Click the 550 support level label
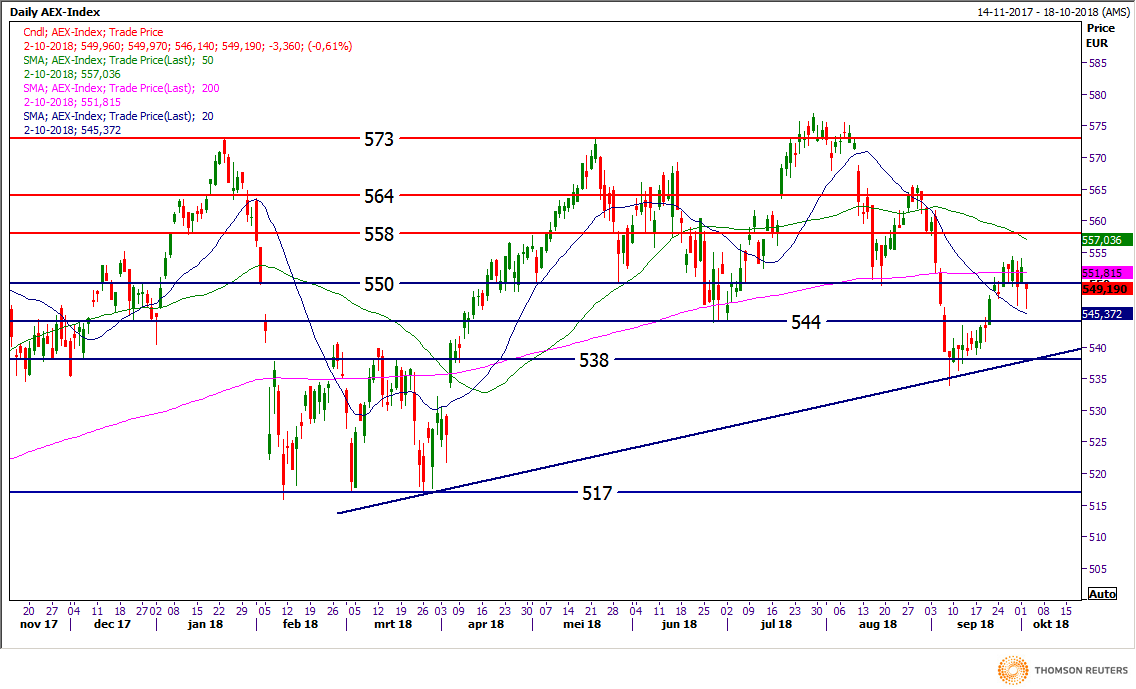This screenshot has width=1136, height=689. (x=378, y=284)
